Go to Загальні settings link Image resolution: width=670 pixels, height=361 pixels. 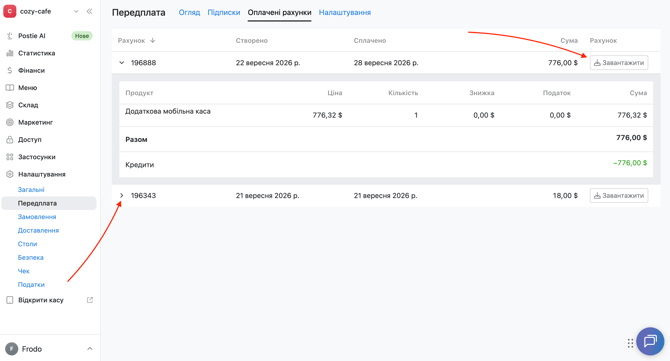(31, 190)
